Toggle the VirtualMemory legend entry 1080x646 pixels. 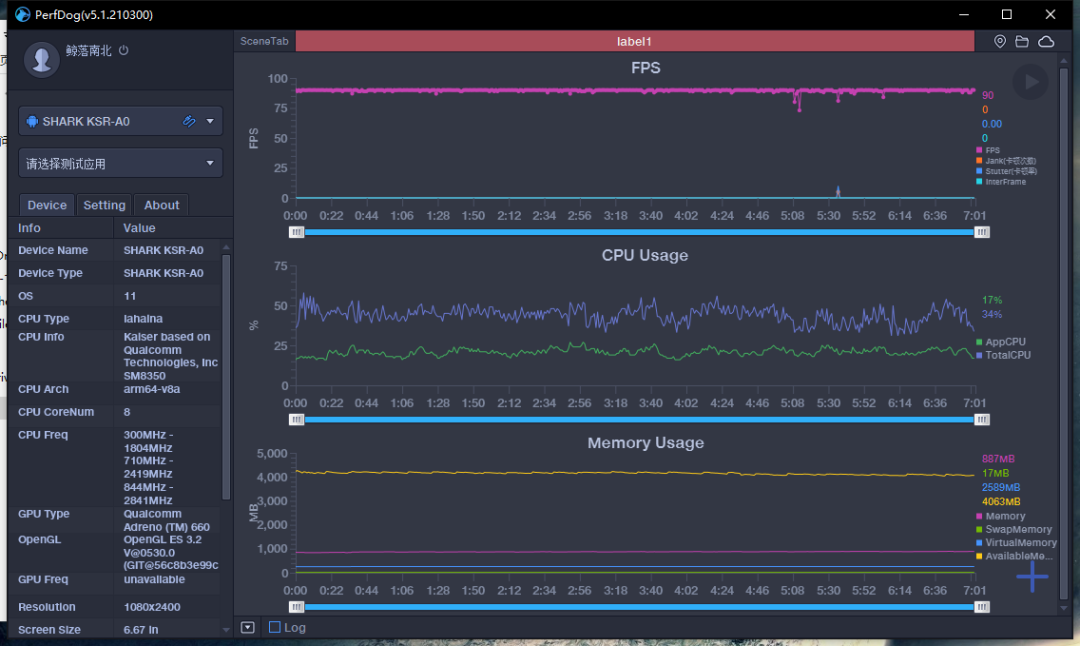(x=1017, y=543)
